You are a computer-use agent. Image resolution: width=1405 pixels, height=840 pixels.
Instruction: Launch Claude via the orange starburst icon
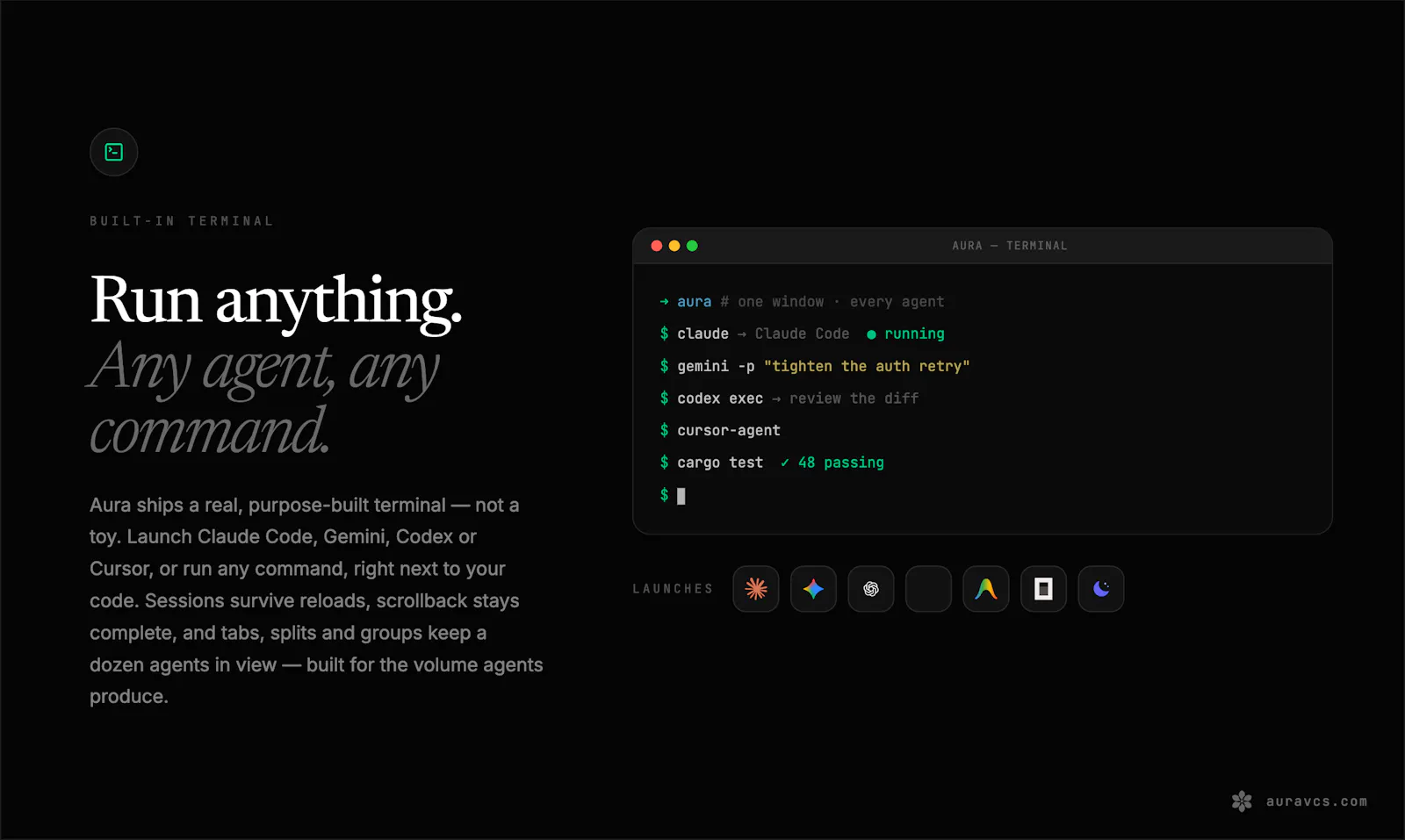point(756,589)
